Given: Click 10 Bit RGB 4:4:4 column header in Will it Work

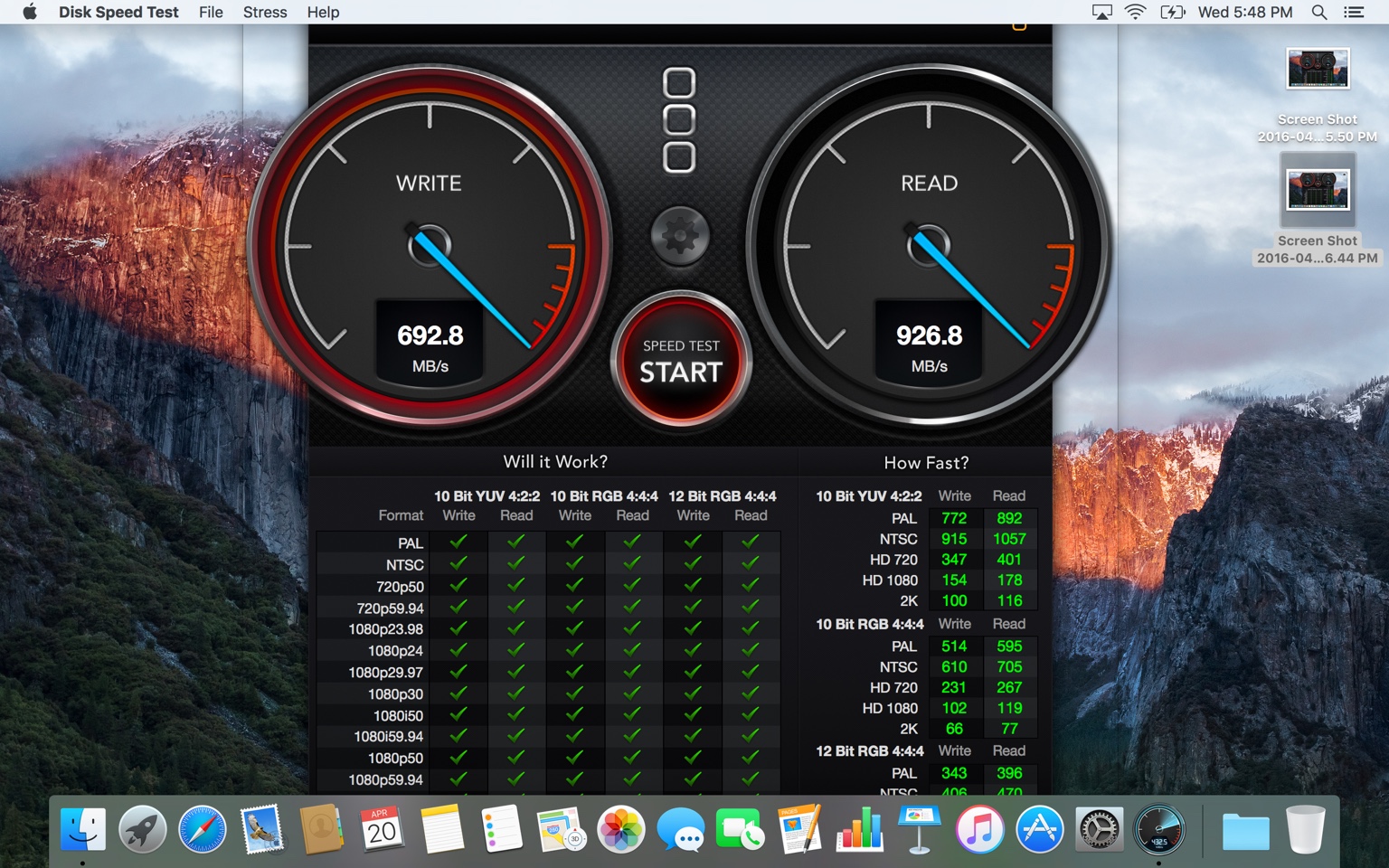Looking at the screenshot, I should (604, 496).
